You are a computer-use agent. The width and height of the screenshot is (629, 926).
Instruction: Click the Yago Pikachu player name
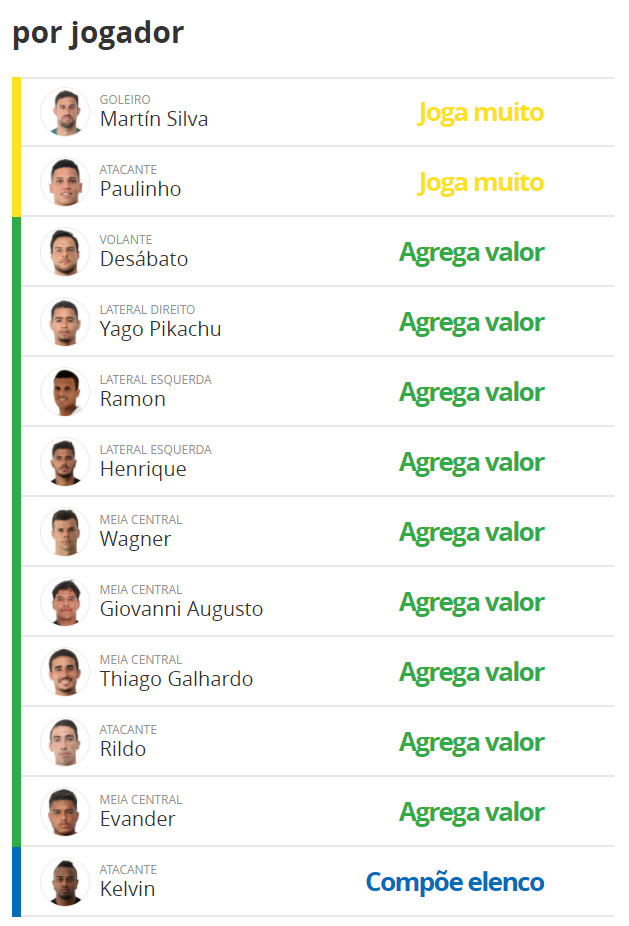160,329
